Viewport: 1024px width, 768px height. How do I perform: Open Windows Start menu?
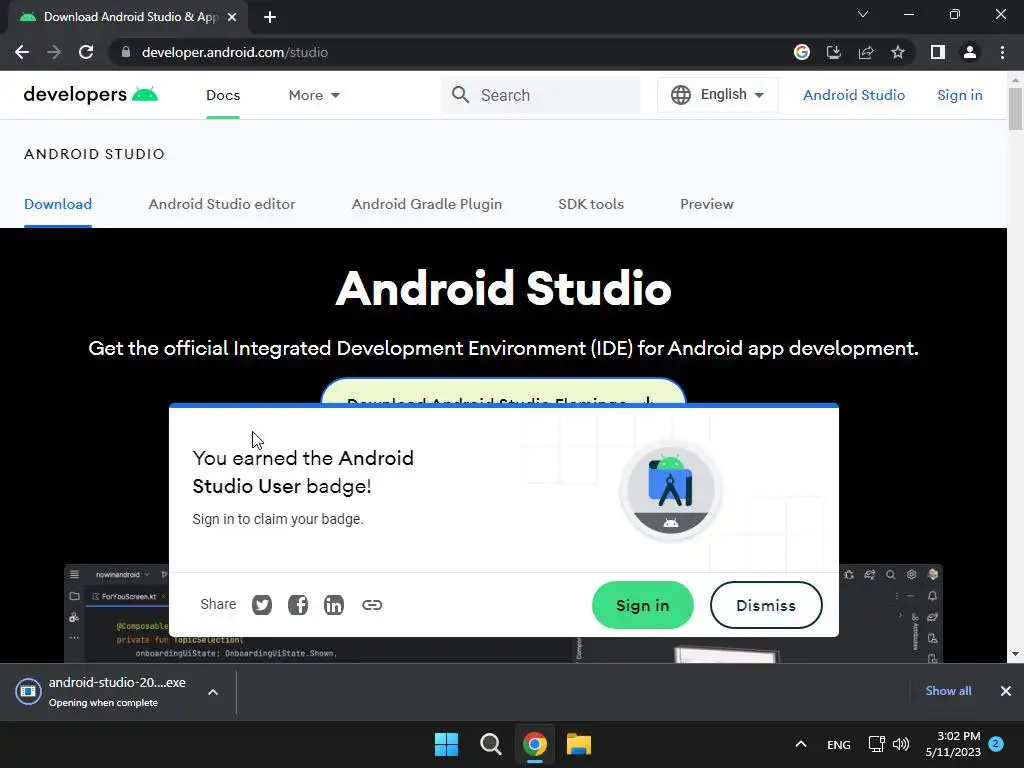tap(447, 744)
